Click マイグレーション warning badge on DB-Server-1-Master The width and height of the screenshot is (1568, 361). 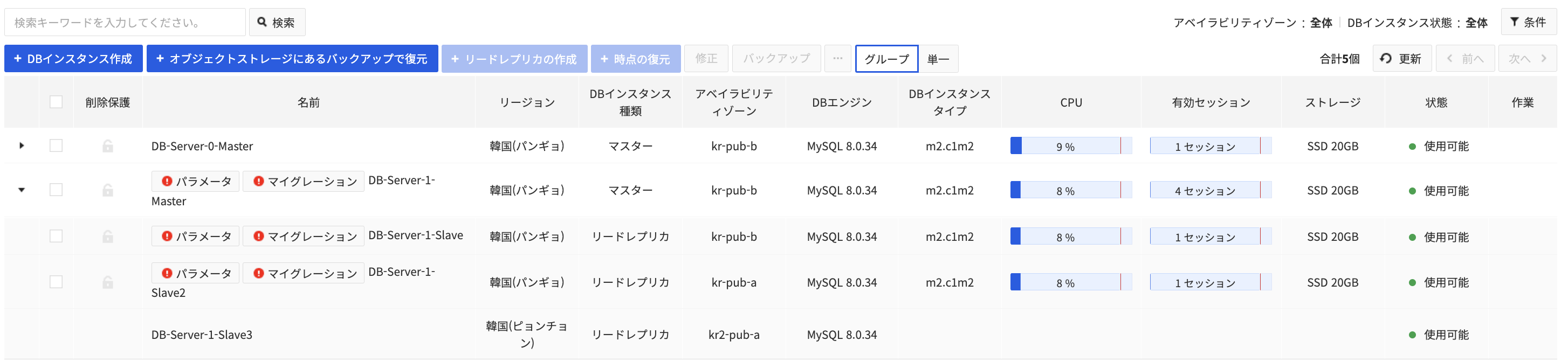(304, 181)
